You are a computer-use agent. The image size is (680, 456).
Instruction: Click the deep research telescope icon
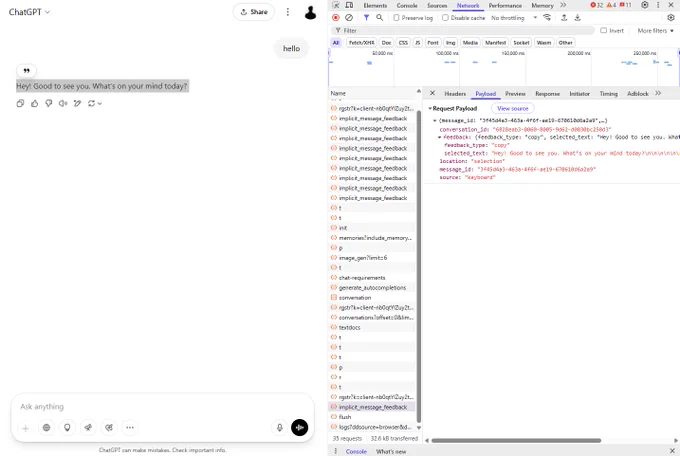(x=88, y=428)
